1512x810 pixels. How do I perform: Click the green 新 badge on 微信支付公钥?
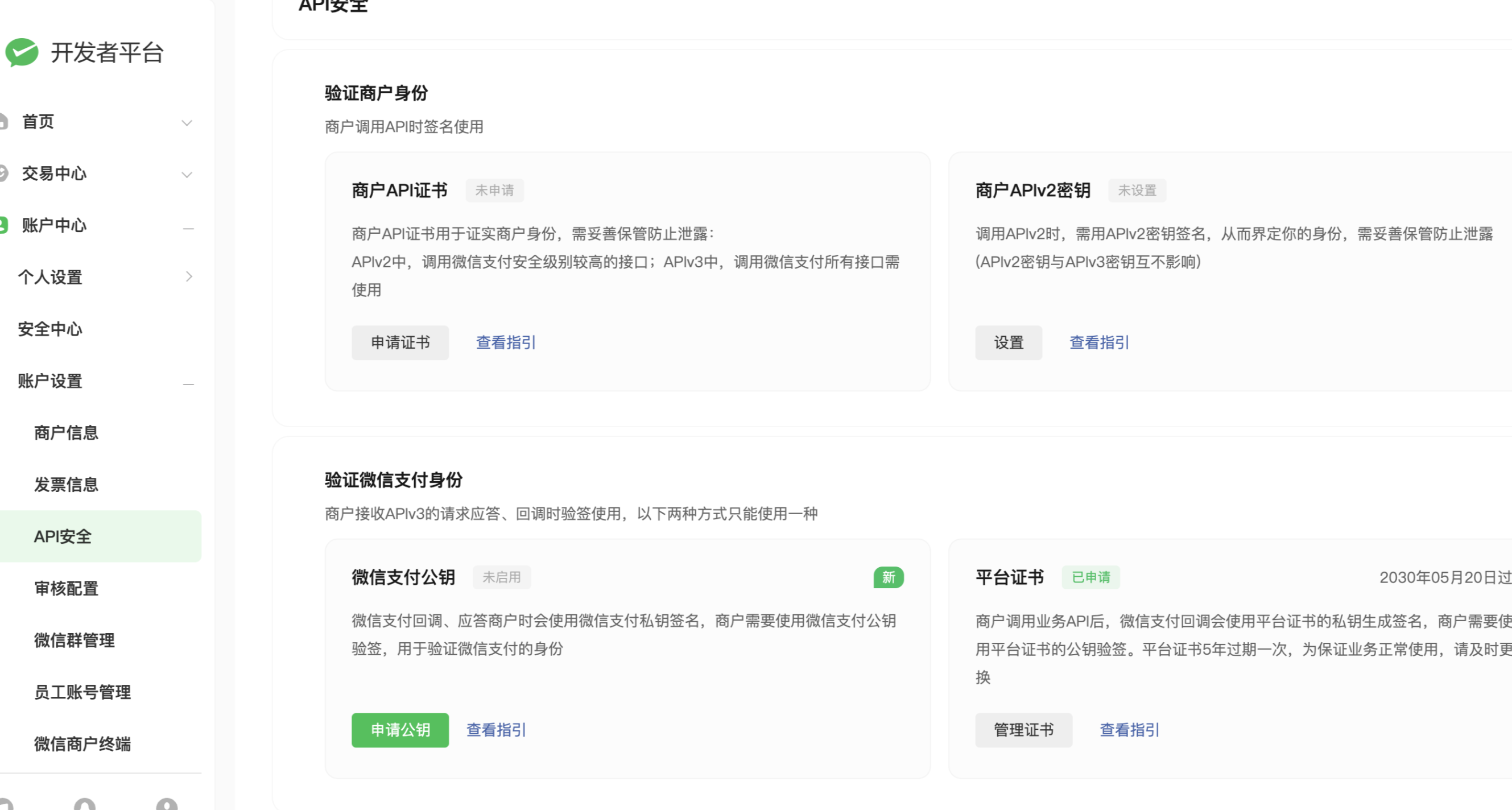(888, 577)
